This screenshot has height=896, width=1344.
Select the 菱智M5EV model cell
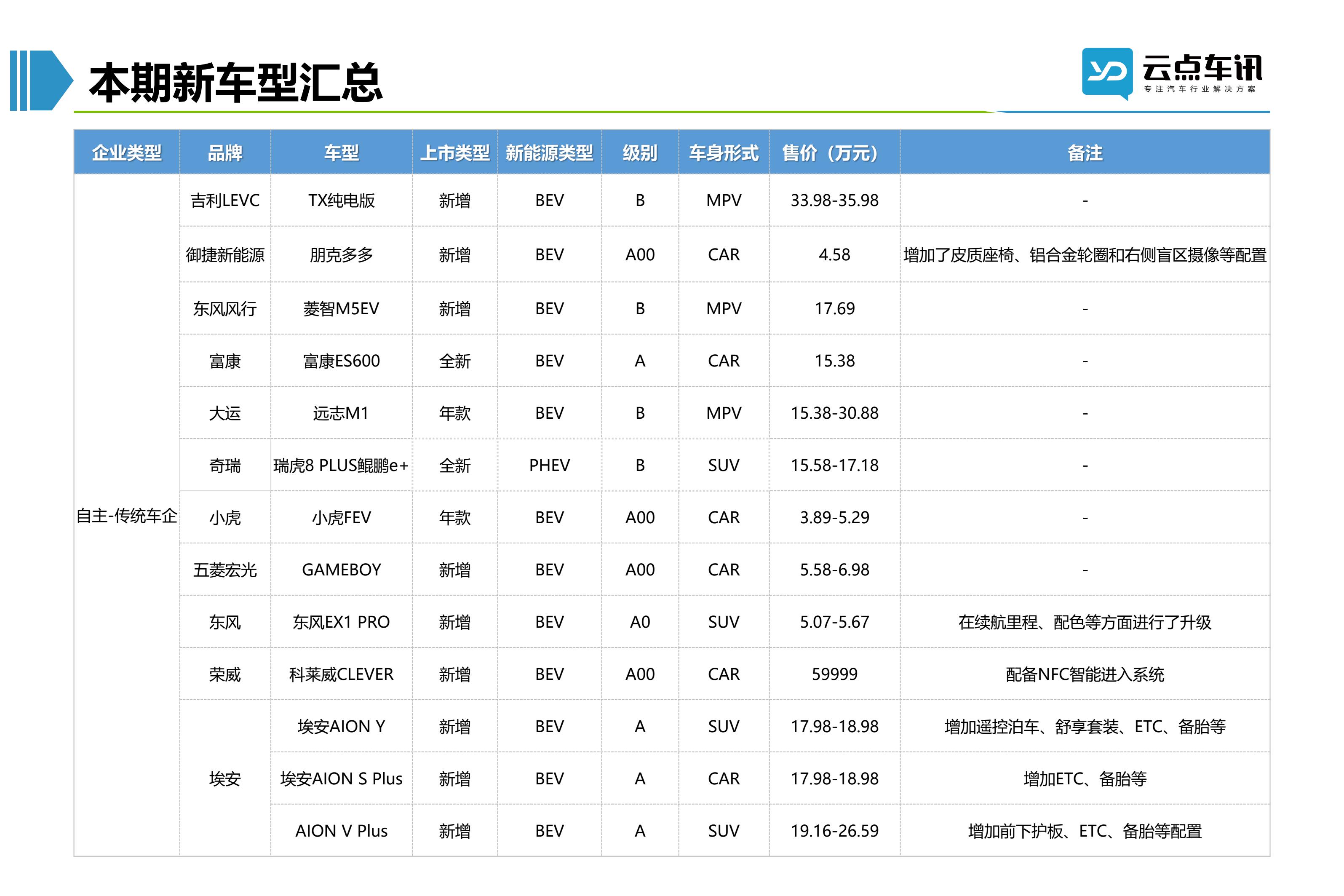342,309
